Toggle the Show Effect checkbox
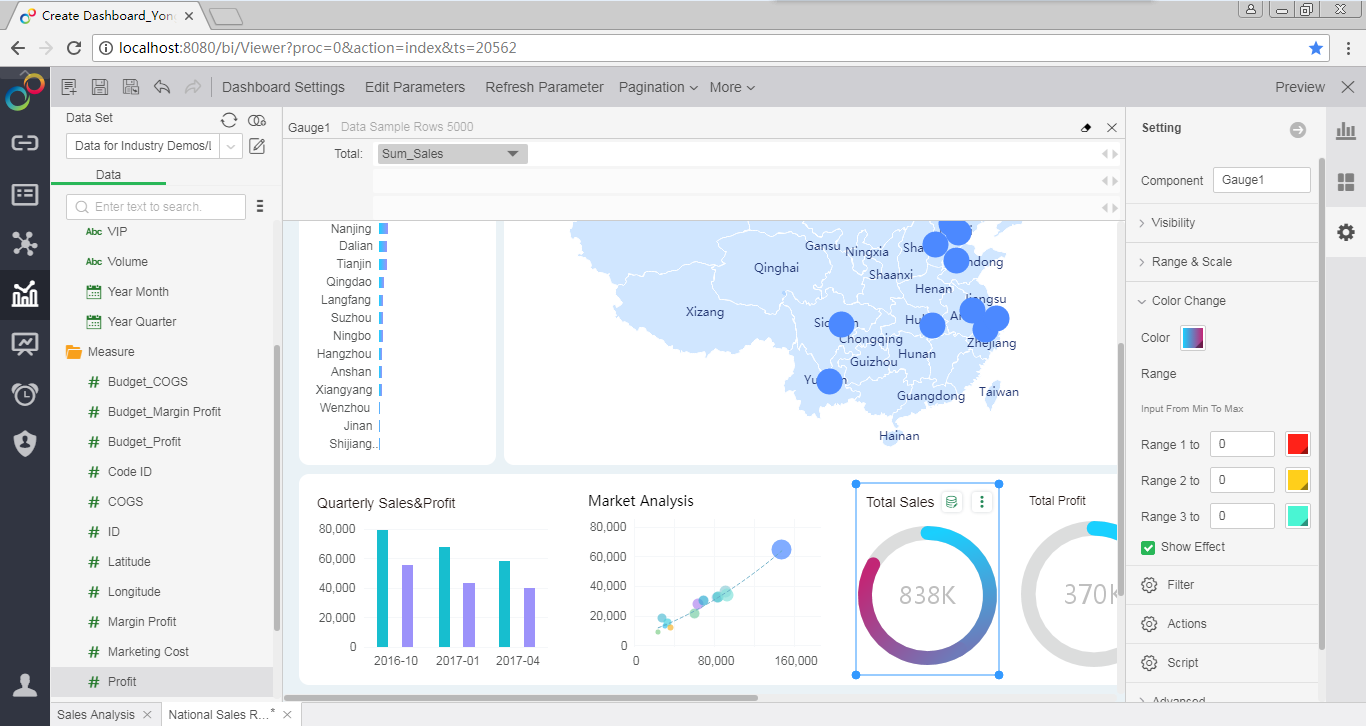The image size is (1366, 726). [1148, 547]
